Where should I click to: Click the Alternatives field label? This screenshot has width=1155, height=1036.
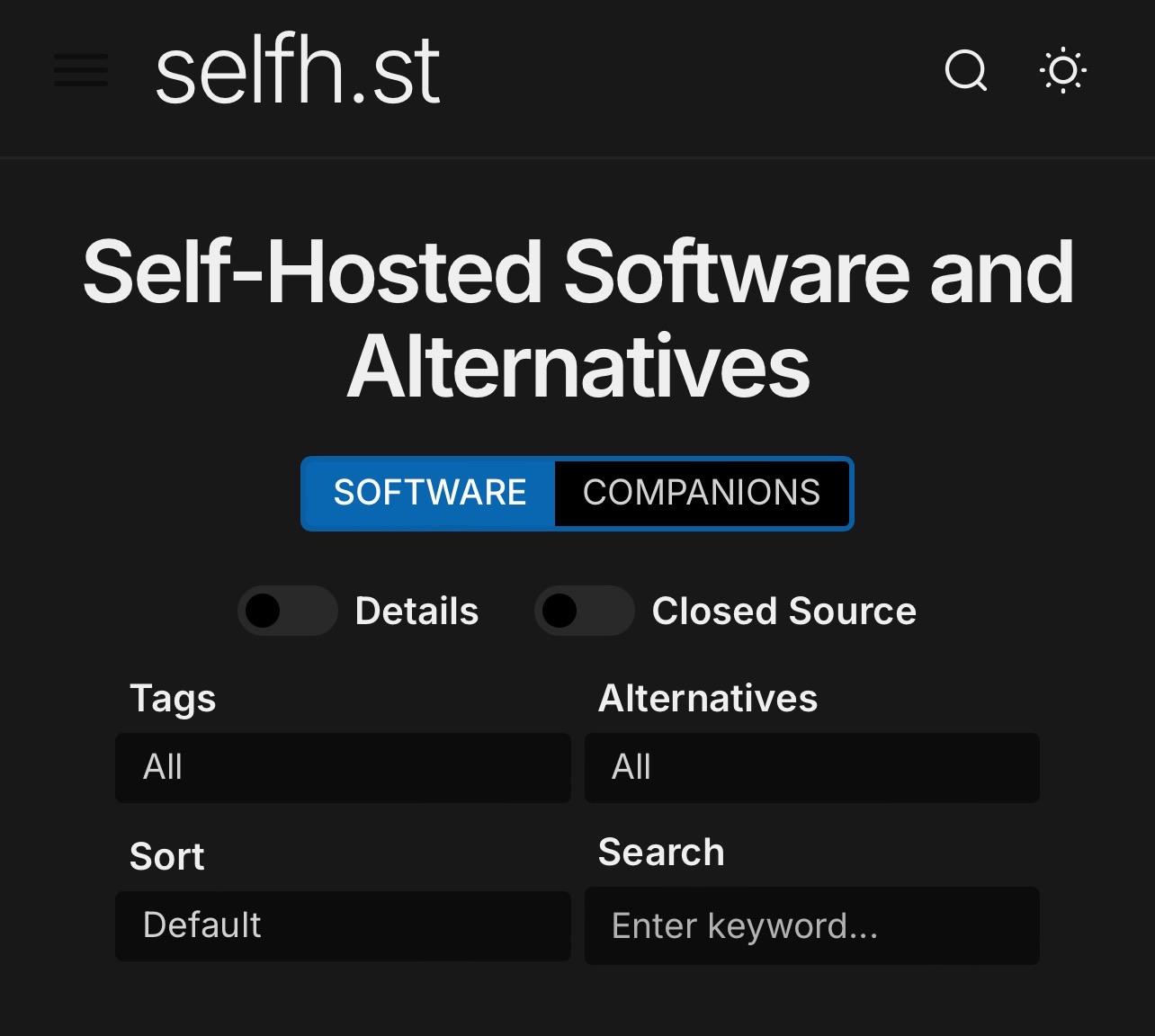coord(708,699)
